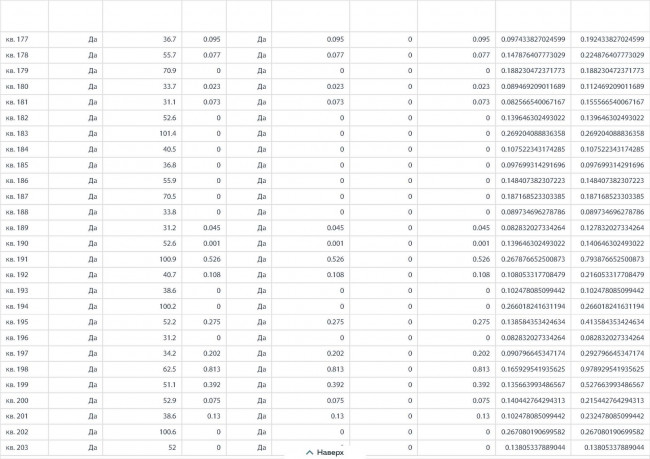Click the cell 0.147876407773029
The height and width of the screenshot is (459, 650).
[533, 55]
